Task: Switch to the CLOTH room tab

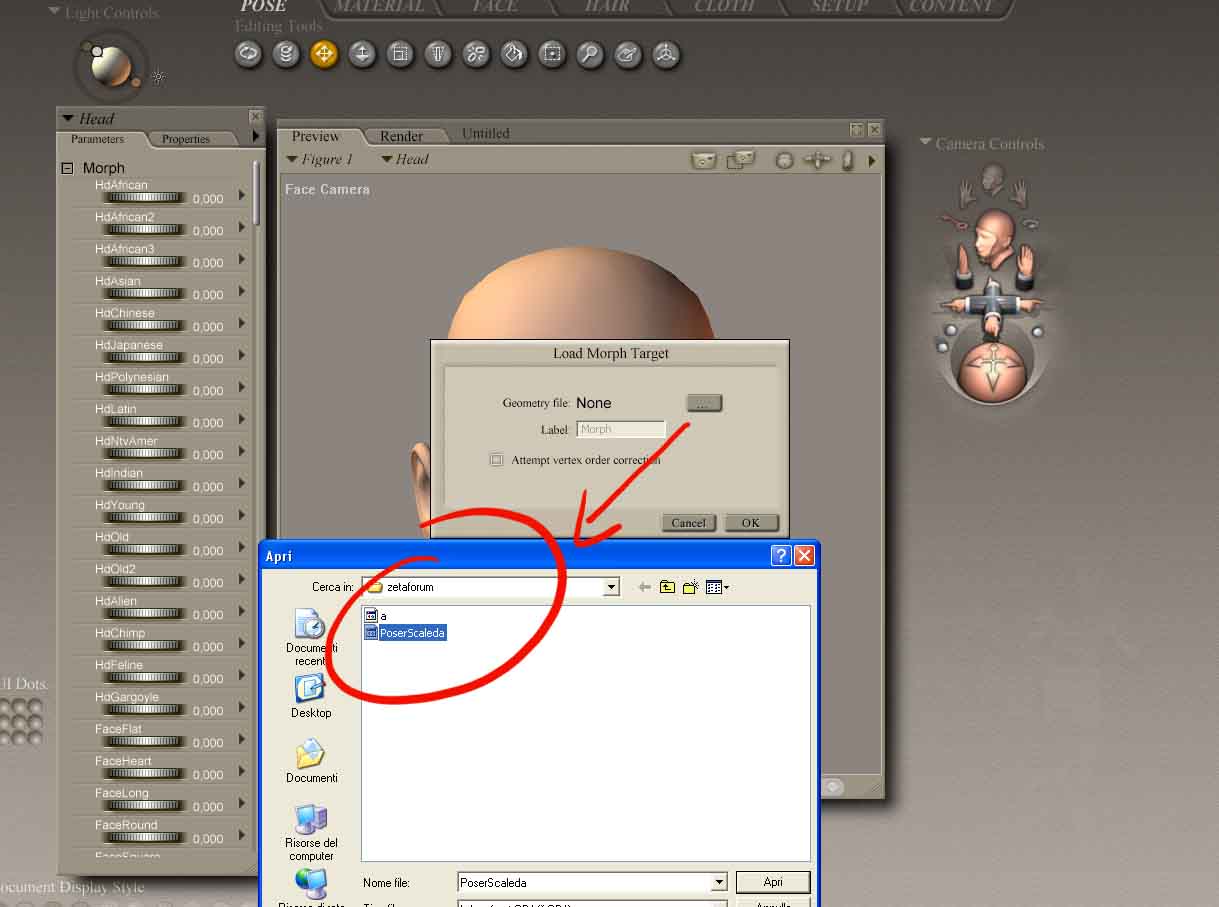Action: 724,7
